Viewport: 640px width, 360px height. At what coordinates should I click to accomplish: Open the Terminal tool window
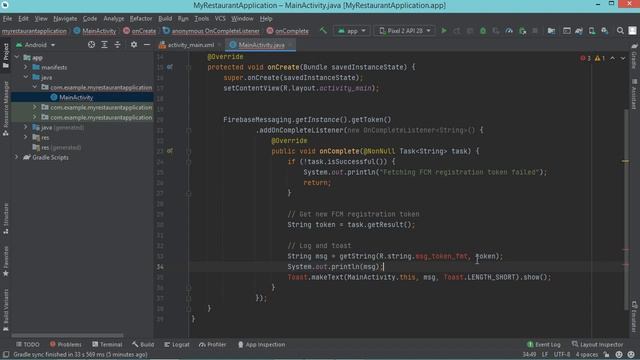pos(107,344)
